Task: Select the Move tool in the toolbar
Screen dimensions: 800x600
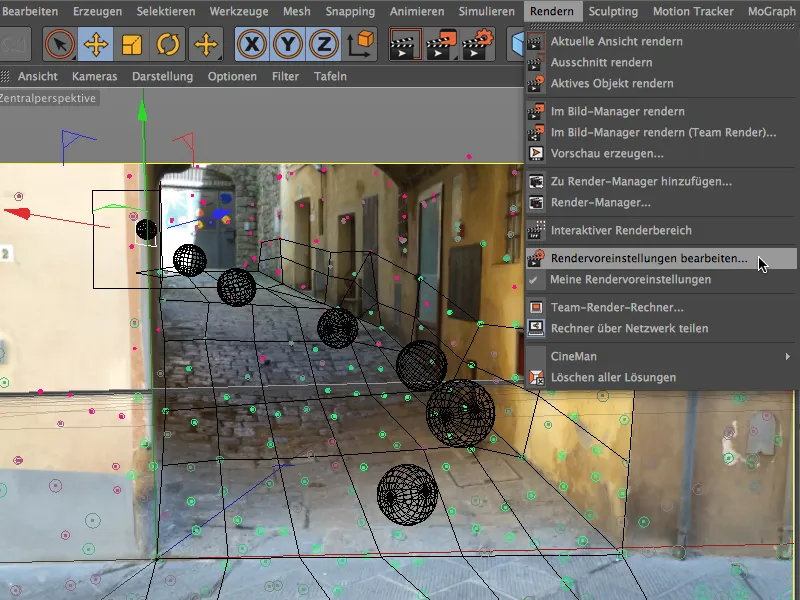Action: 94,45
